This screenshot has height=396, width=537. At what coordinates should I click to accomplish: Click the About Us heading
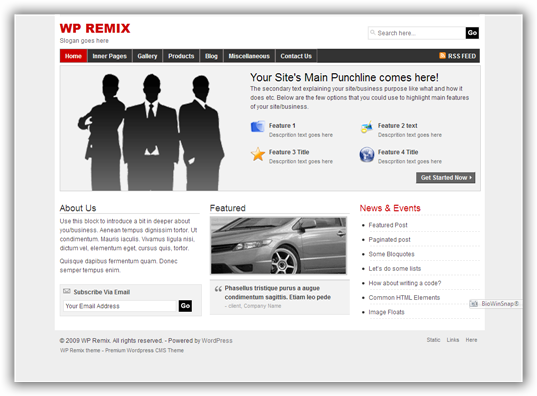pyautogui.click(x=78, y=208)
